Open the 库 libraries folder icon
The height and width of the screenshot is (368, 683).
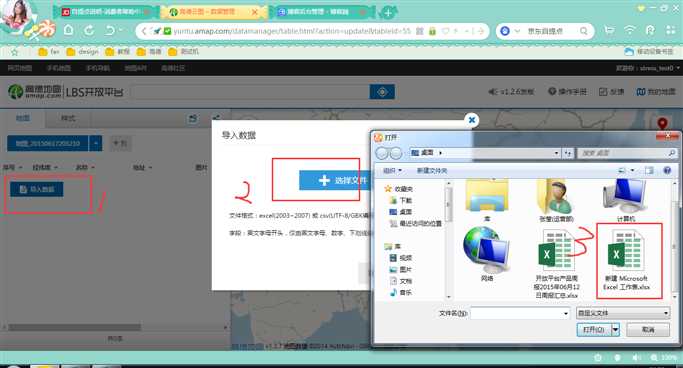pos(487,200)
